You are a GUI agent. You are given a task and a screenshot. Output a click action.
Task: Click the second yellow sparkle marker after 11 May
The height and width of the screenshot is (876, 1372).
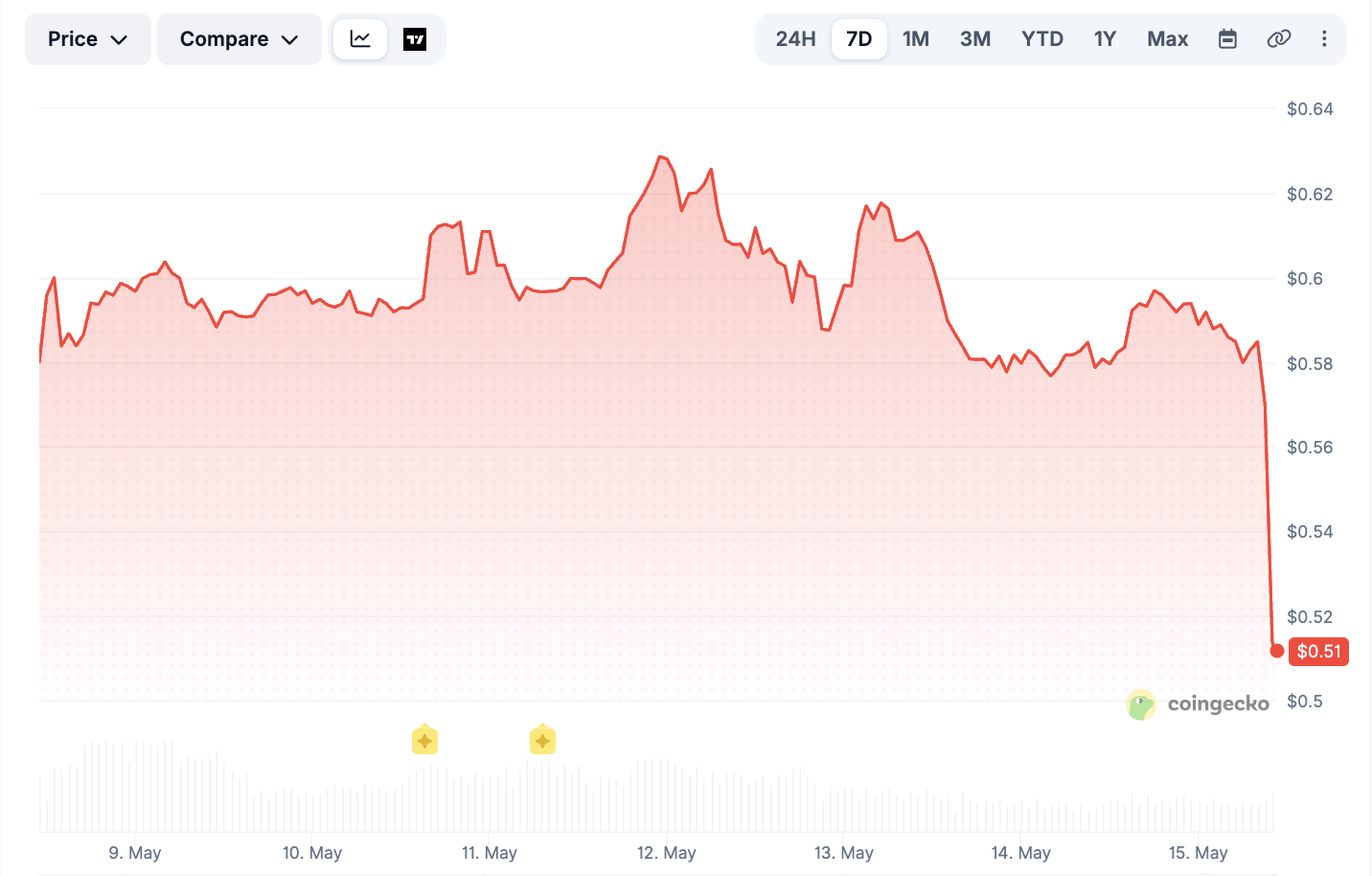pos(542,740)
